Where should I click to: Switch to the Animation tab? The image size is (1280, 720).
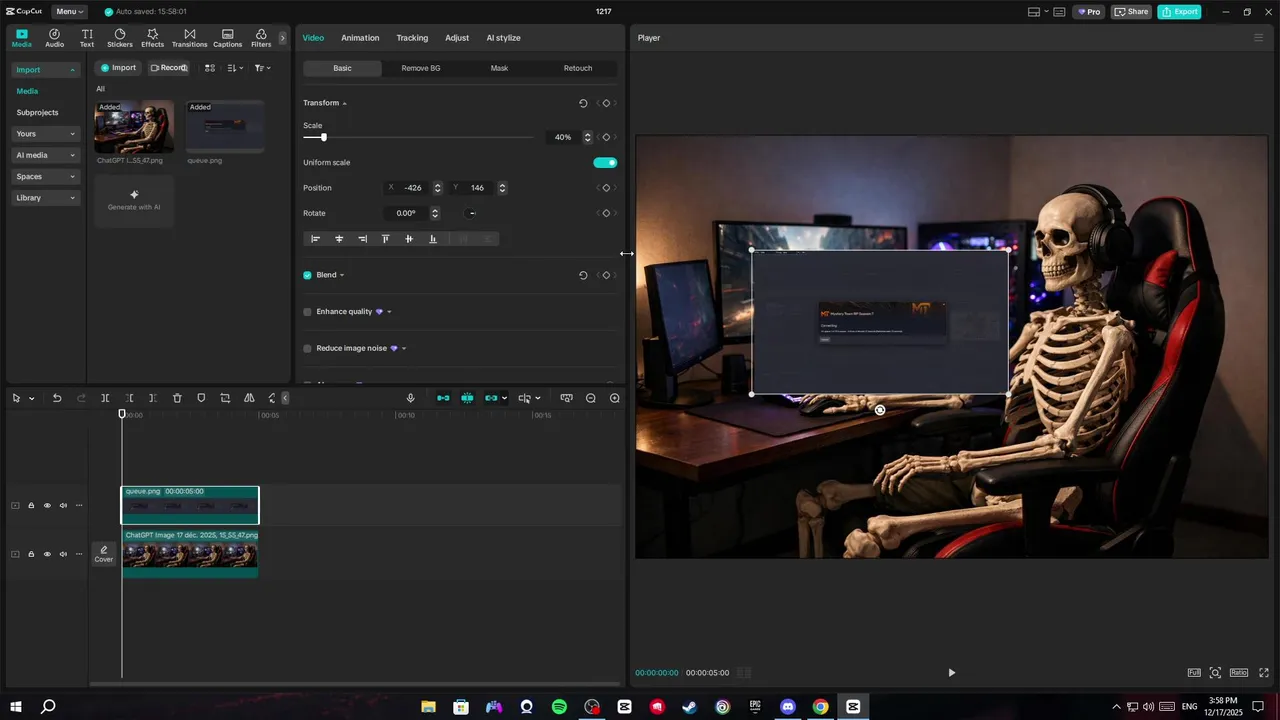click(360, 38)
